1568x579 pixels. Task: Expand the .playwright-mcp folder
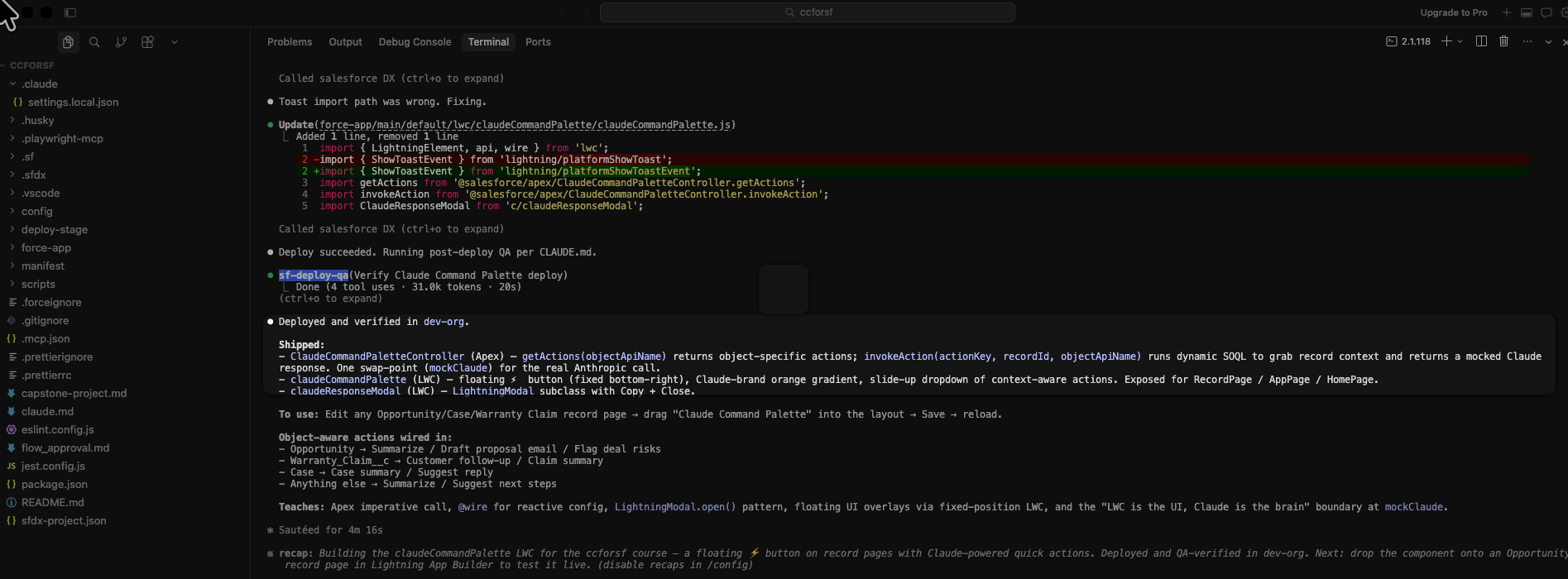(x=62, y=139)
